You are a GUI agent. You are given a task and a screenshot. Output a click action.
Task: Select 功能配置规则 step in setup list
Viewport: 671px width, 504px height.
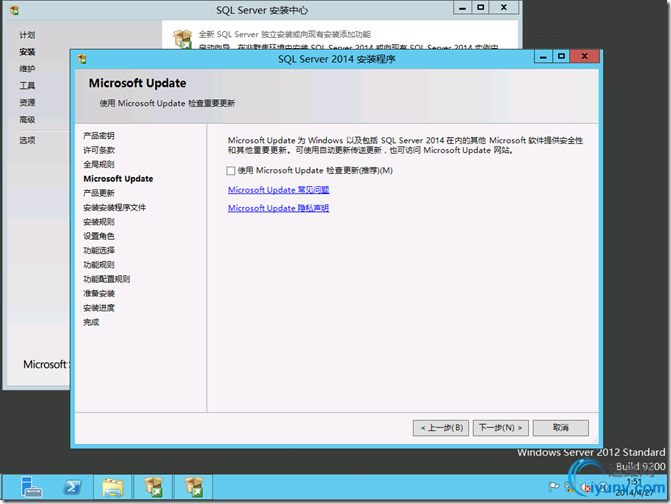[107, 279]
